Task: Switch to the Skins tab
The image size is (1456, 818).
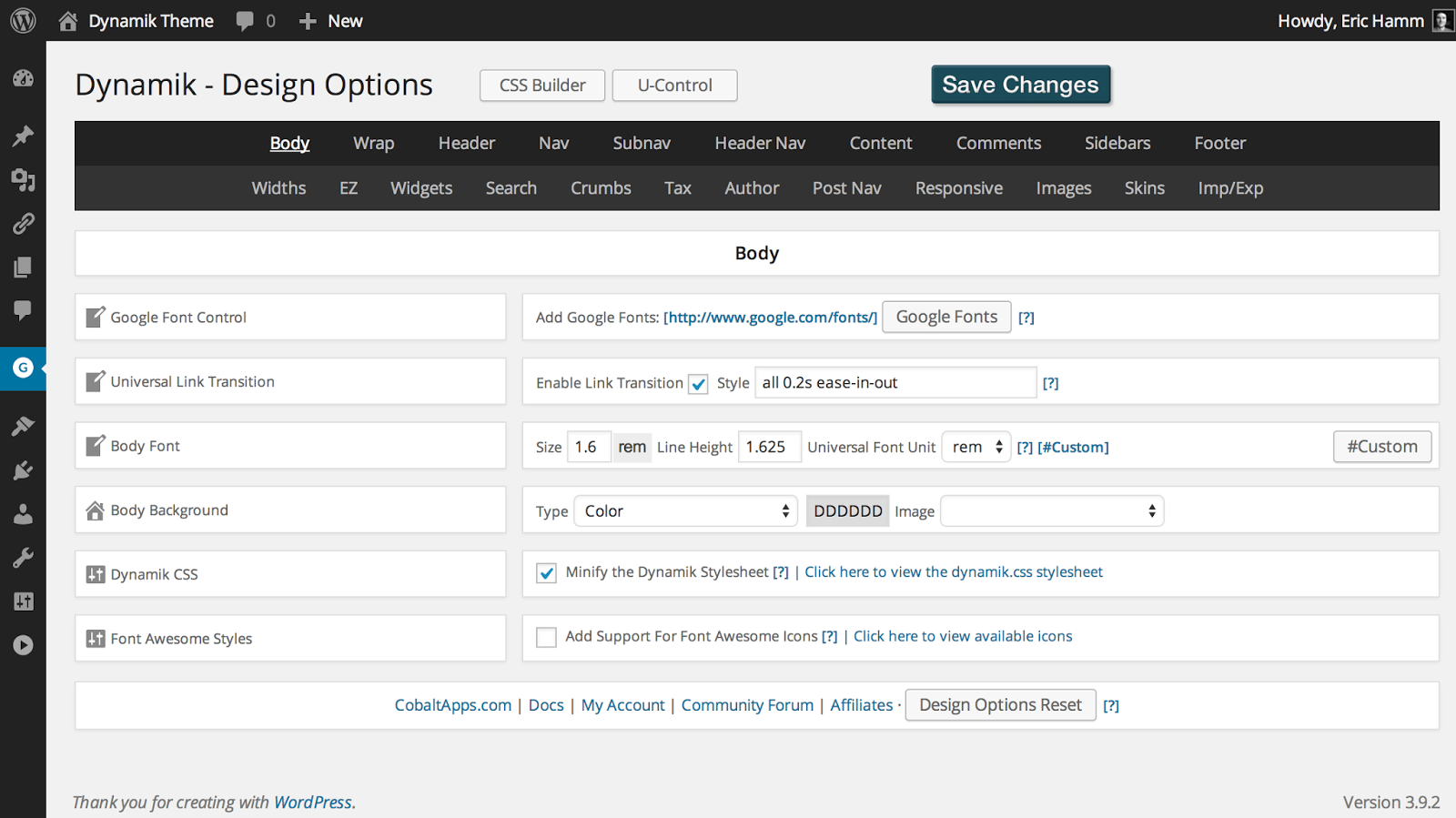Action: pyautogui.click(x=1145, y=188)
